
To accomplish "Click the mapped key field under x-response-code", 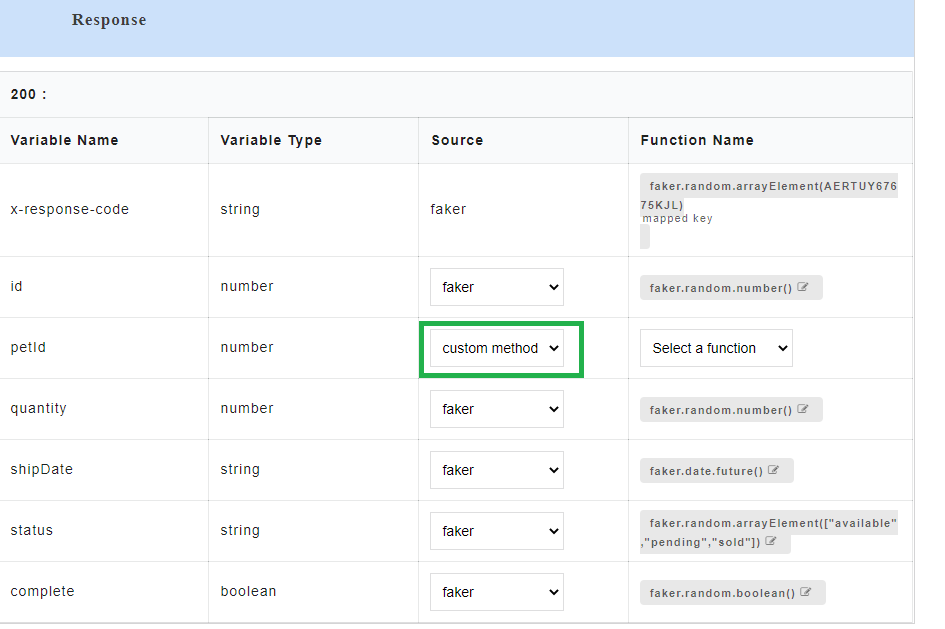I will (645, 235).
